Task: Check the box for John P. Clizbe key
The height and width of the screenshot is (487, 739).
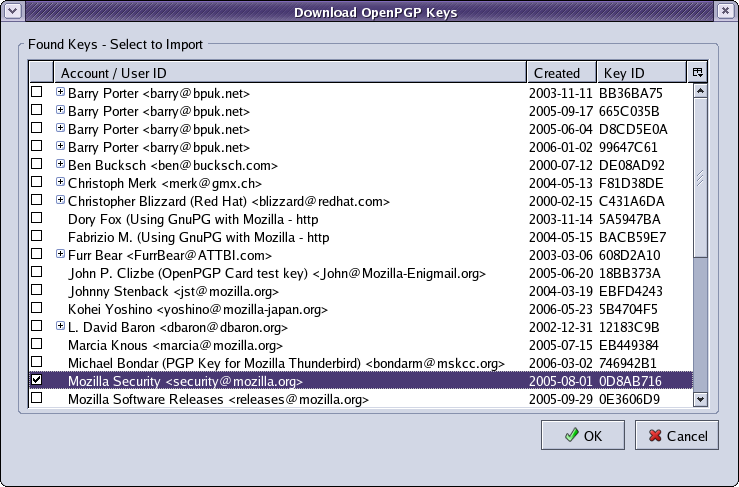Action: click(x=36, y=272)
